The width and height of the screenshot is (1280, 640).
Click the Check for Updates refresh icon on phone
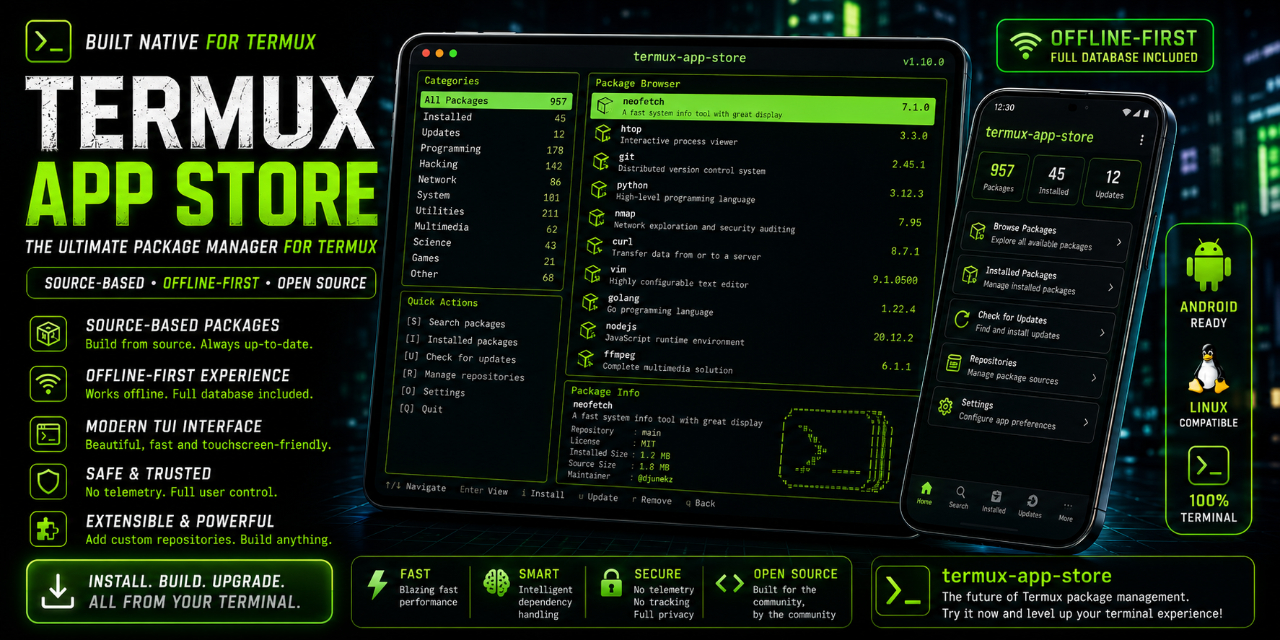[x=961, y=320]
